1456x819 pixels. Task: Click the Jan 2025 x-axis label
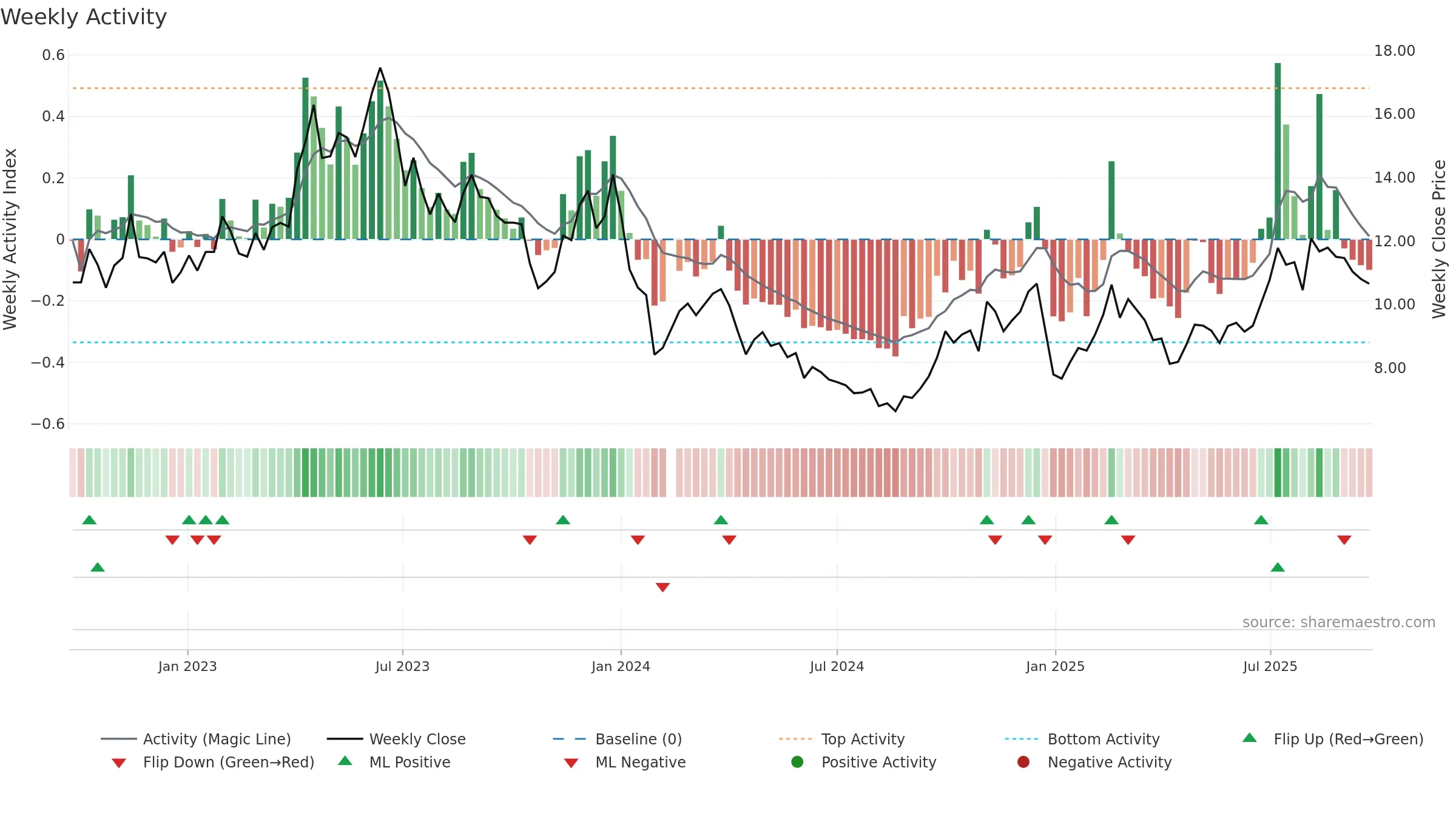coord(1055,666)
